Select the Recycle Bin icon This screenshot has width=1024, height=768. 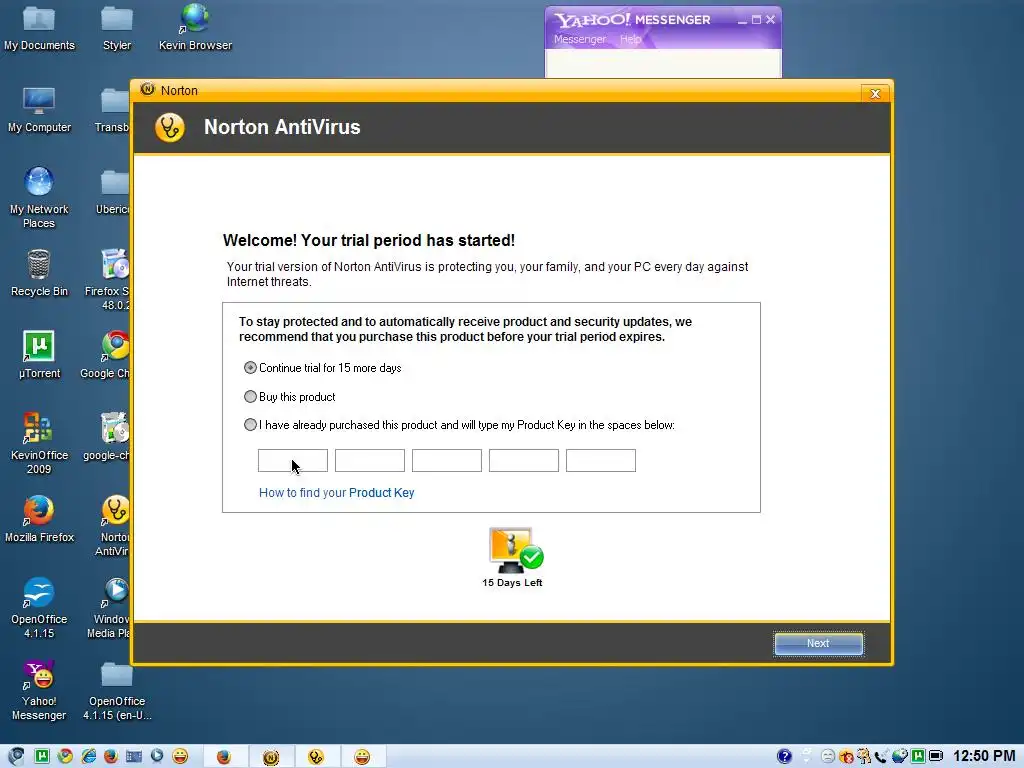(x=39, y=273)
